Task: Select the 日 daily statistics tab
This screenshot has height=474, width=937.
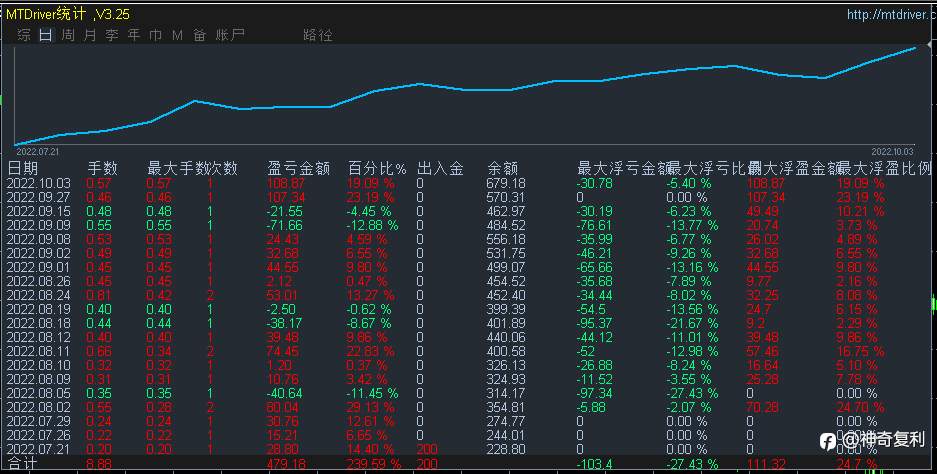Action: click(x=45, y=35)
